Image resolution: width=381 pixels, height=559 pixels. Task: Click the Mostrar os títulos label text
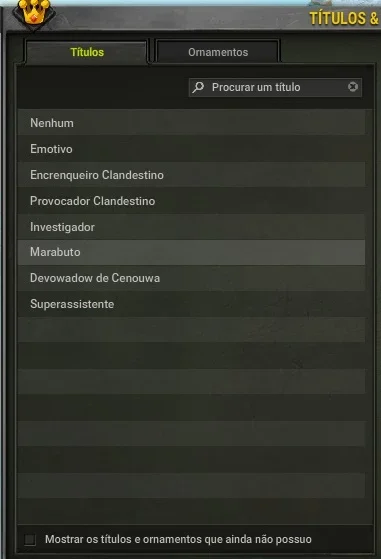click(x=178, y=539)
